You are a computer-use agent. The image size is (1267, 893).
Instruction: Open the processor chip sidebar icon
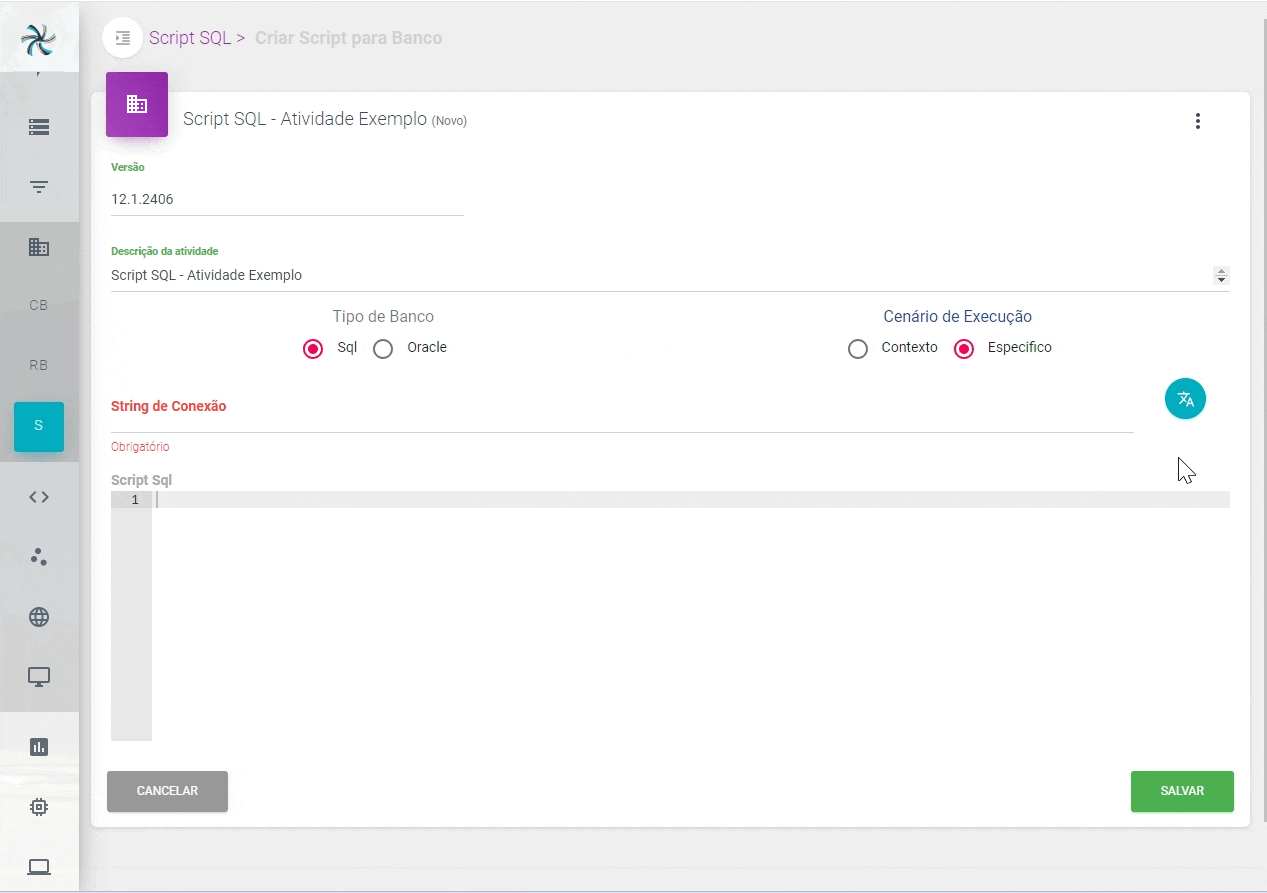click(x=39, y=807)
